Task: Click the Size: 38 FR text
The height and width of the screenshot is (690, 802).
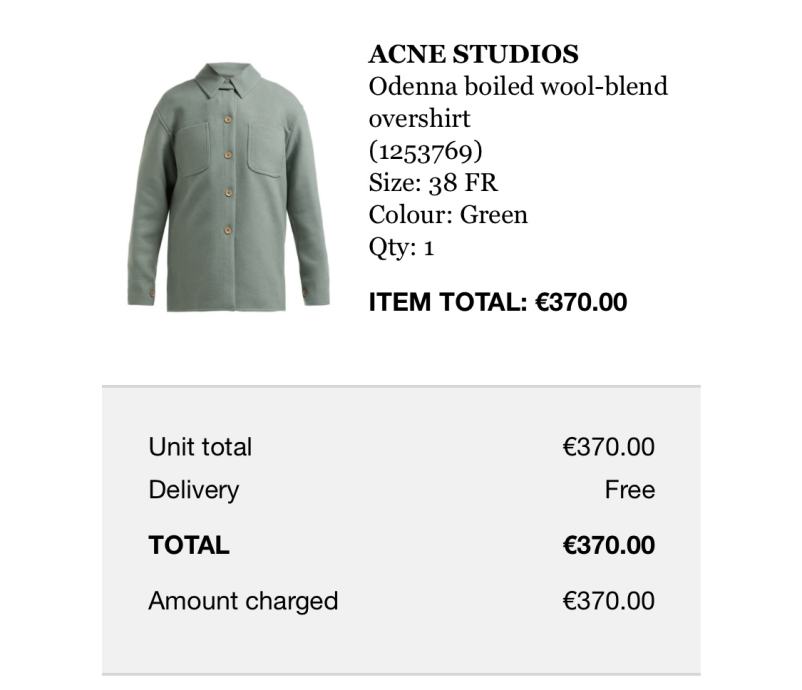Action: (433, 183)
